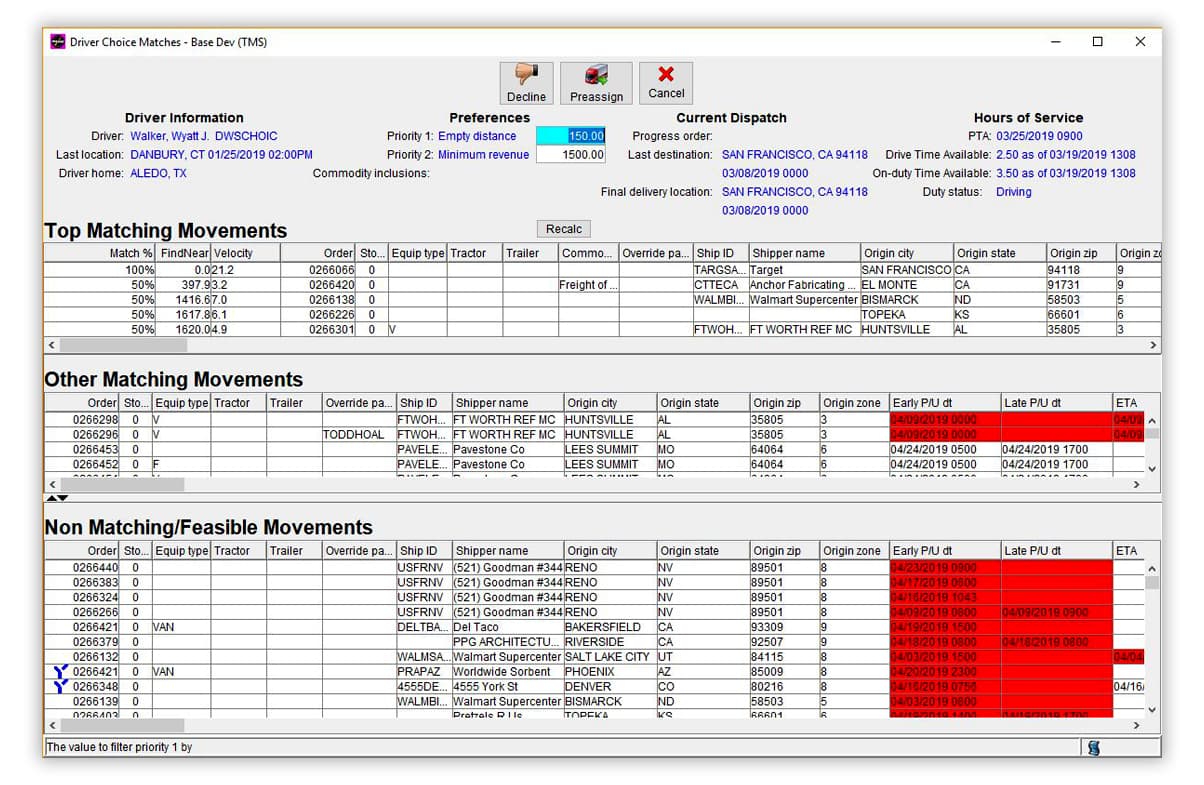
Task: Select the Target order 0266066 row
Action: (x=331, y=270)
